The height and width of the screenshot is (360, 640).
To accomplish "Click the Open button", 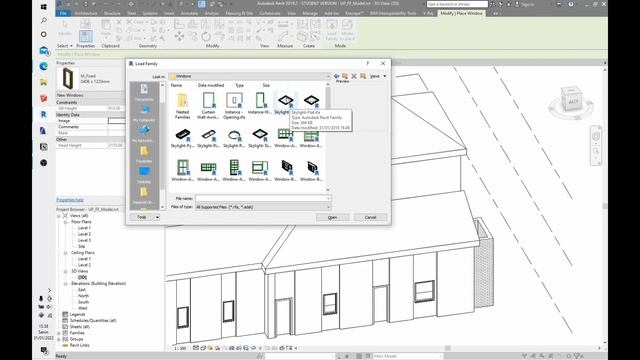I will point(332,217).
